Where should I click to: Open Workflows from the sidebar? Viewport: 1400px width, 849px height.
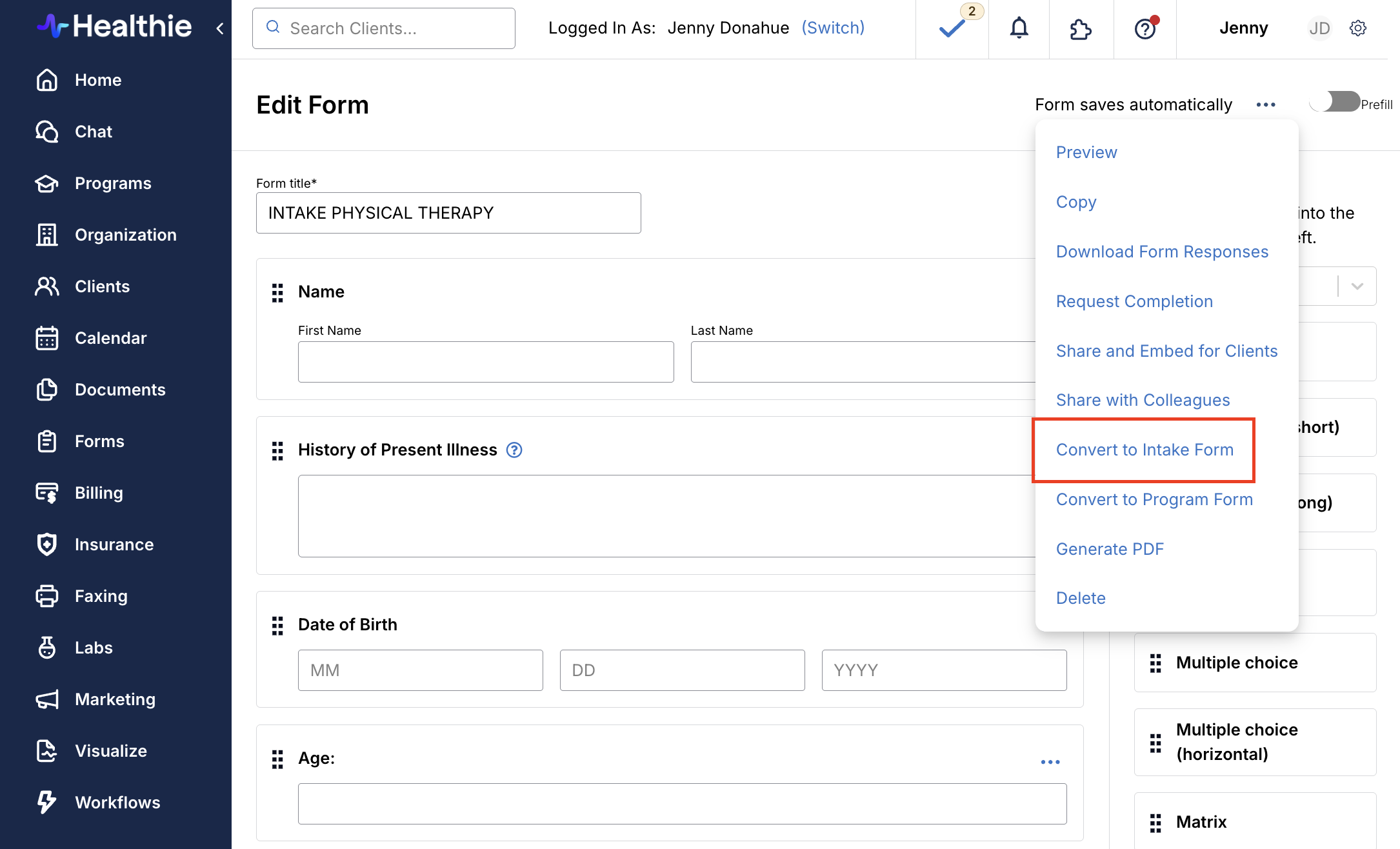[117, 802]
